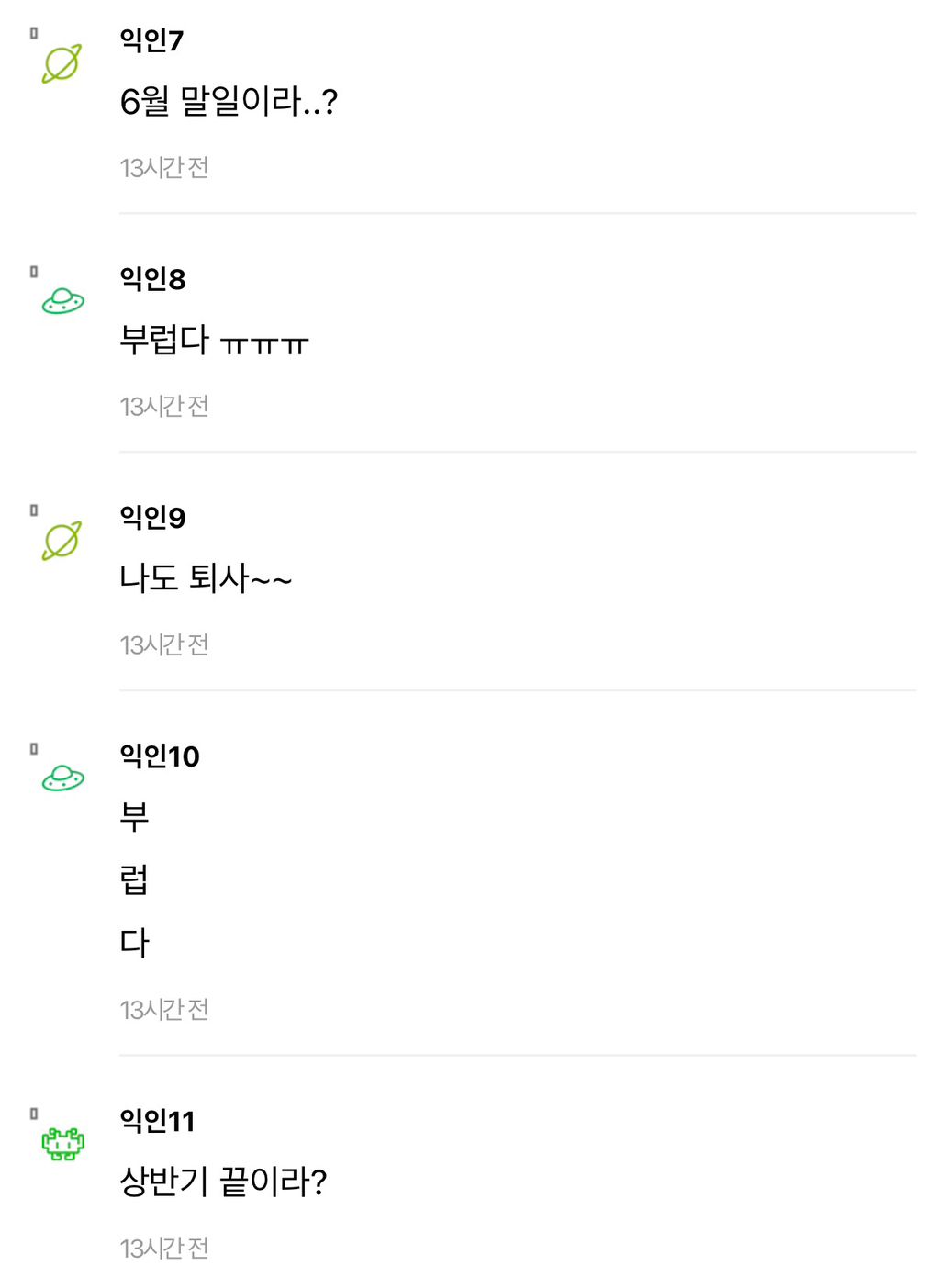Click the comment "부럽다 ㅠㅠㅠ" by 익인8
Image resolution: width=940 pixels, height=1288 pixels.
214,341
